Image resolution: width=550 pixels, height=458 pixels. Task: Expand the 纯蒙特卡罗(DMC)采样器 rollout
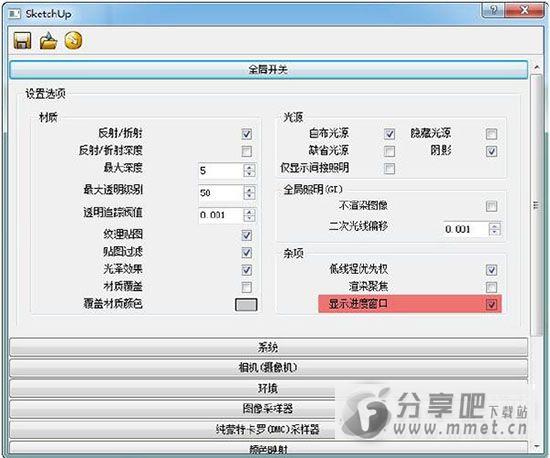pyautogui.click(x=269, y=429)
